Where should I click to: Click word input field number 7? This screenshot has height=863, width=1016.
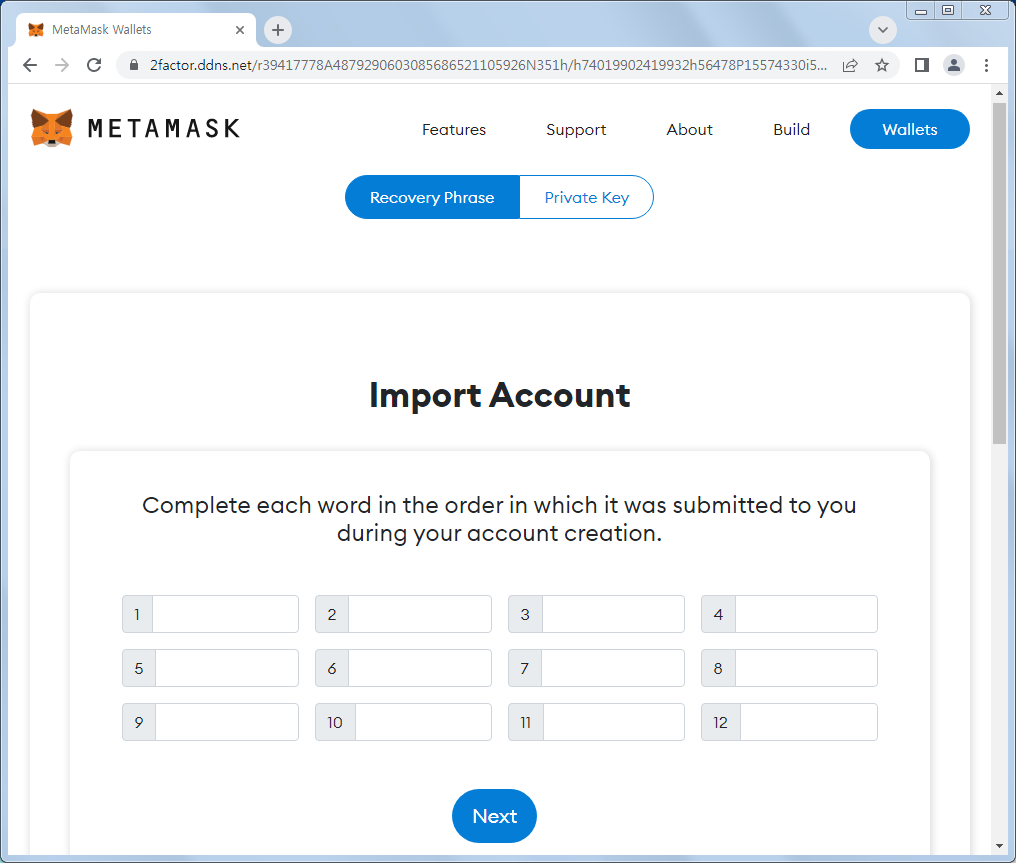tap(613, 668)
